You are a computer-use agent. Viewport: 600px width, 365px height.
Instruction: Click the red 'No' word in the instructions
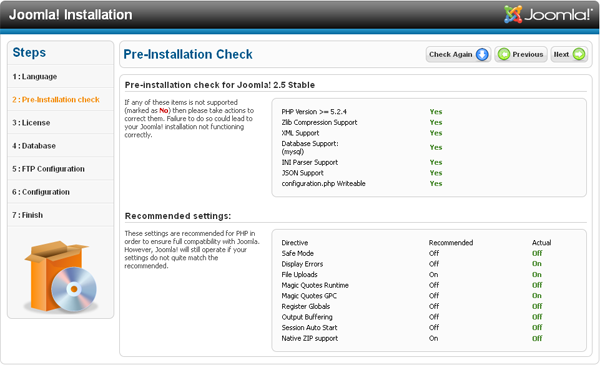(x=164, y=111)
